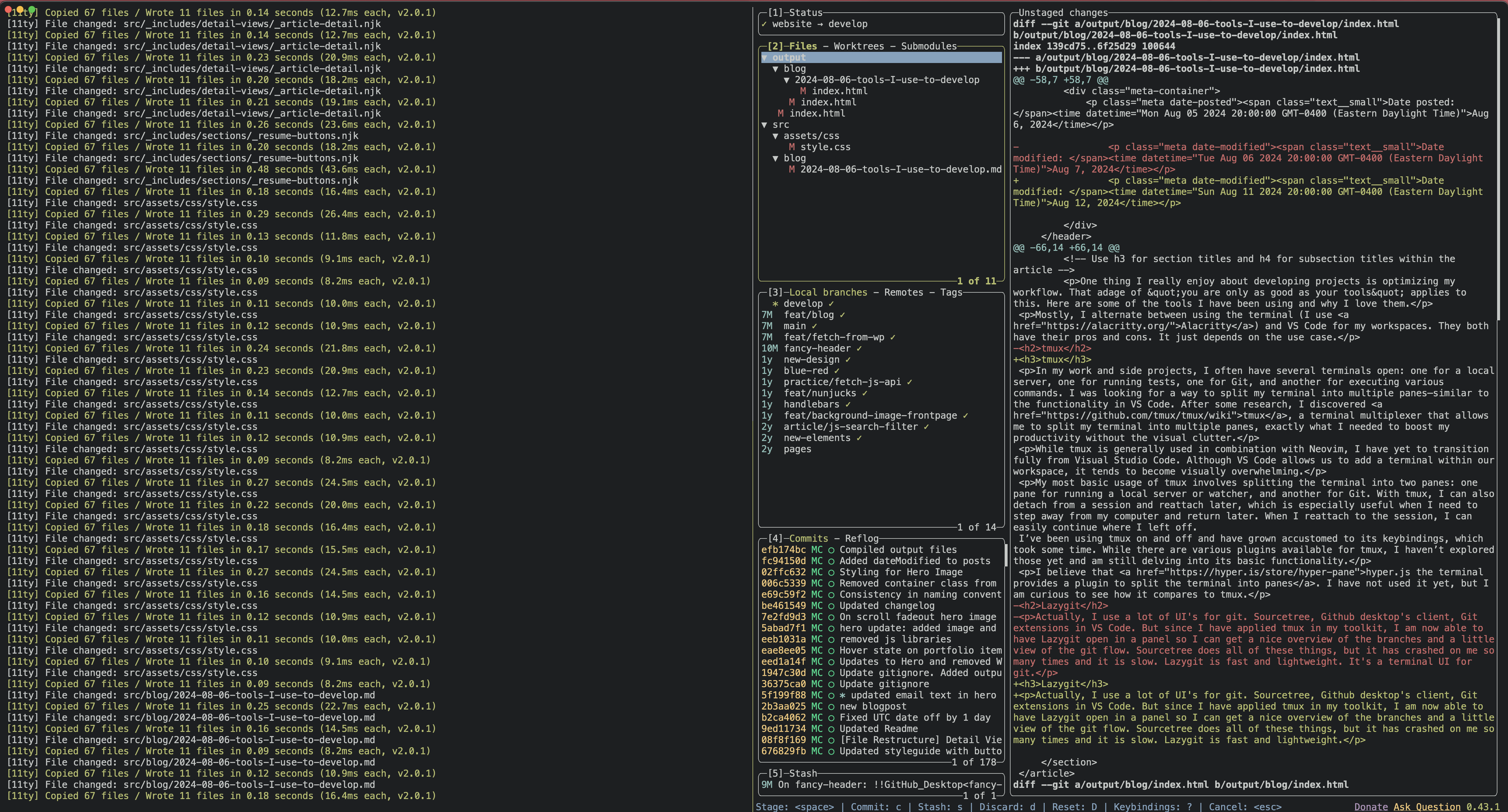Click the Stash: s shortcut
1508x812 pixels.
940,807
